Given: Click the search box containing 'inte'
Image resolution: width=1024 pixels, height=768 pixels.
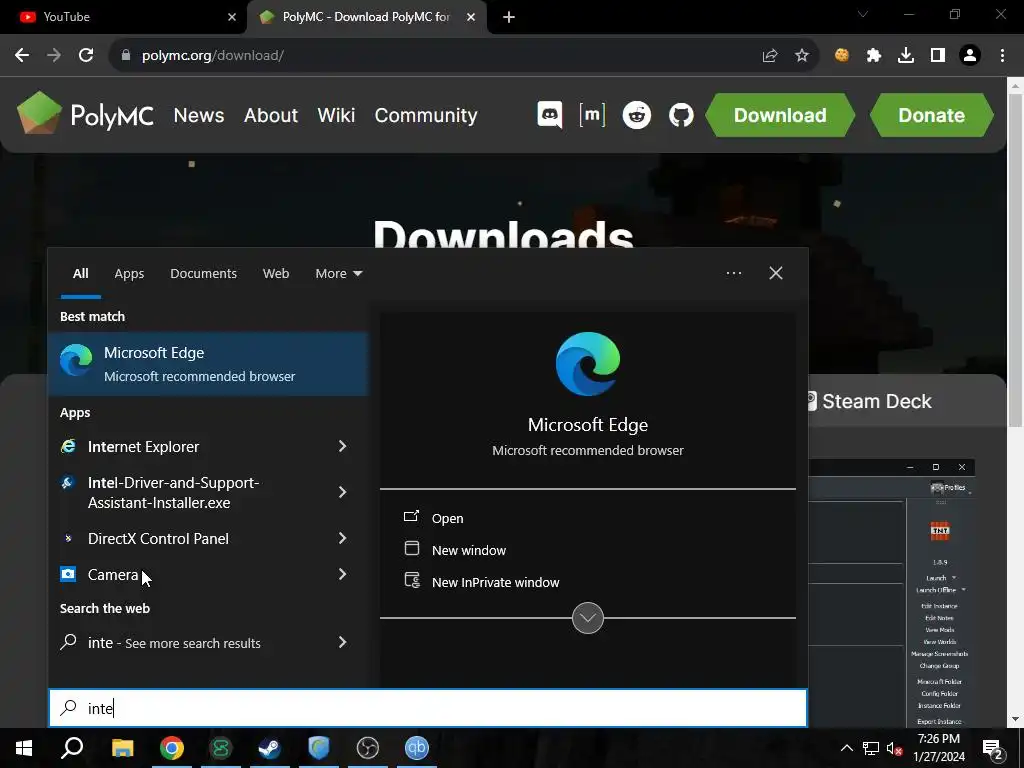Looking at the screenshot, I should (x=428, y=708).
